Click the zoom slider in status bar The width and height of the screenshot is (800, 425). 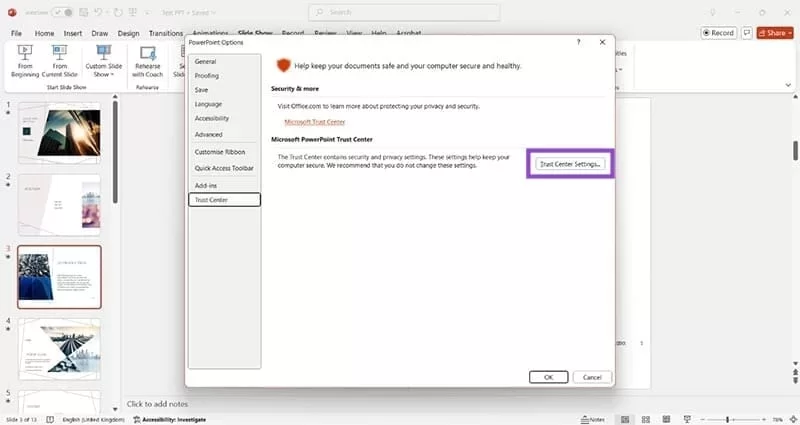pyautogui.click(x=727, y=419)
